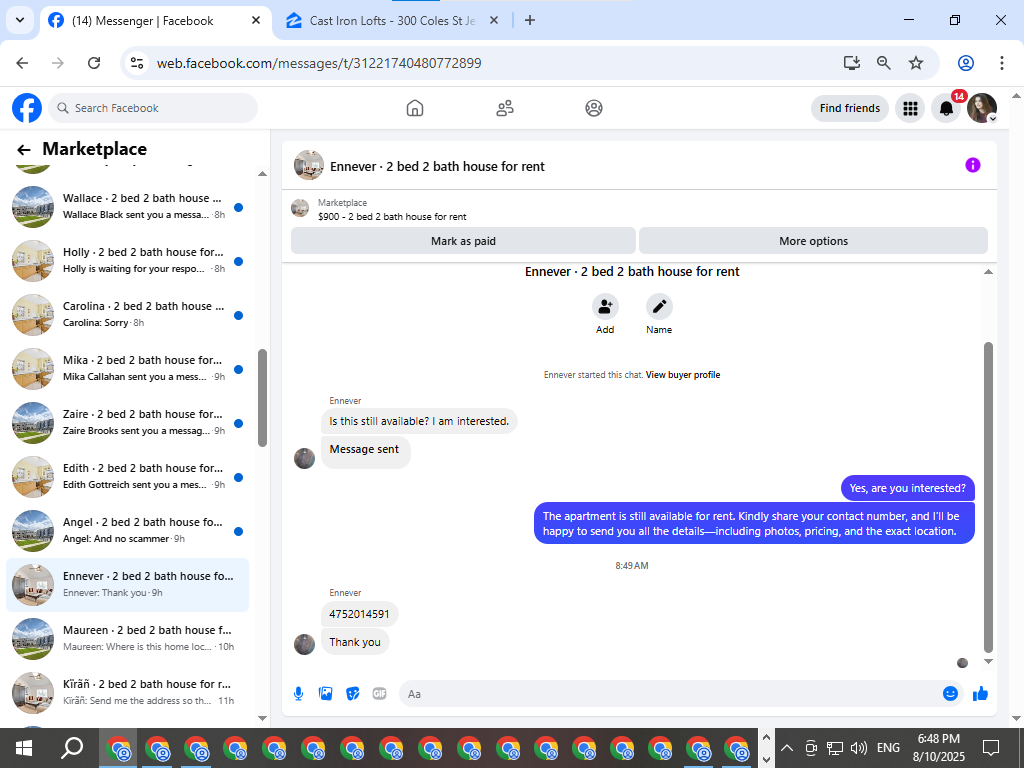
Task: Click the 4752014591 message bubble
Action: tap(359, 614)
